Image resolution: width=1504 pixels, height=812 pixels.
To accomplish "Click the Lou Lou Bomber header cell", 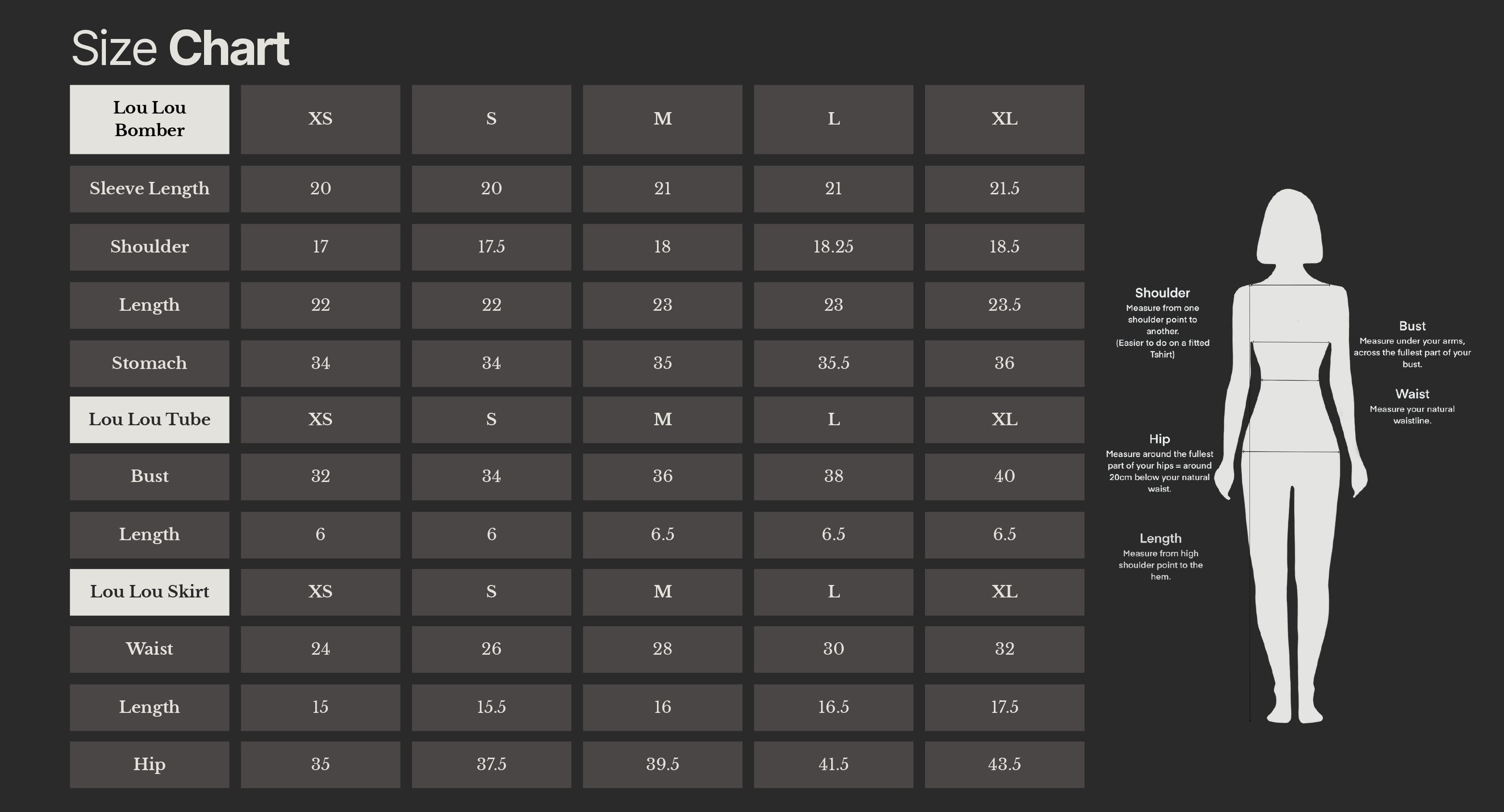I will coord(150,119).
